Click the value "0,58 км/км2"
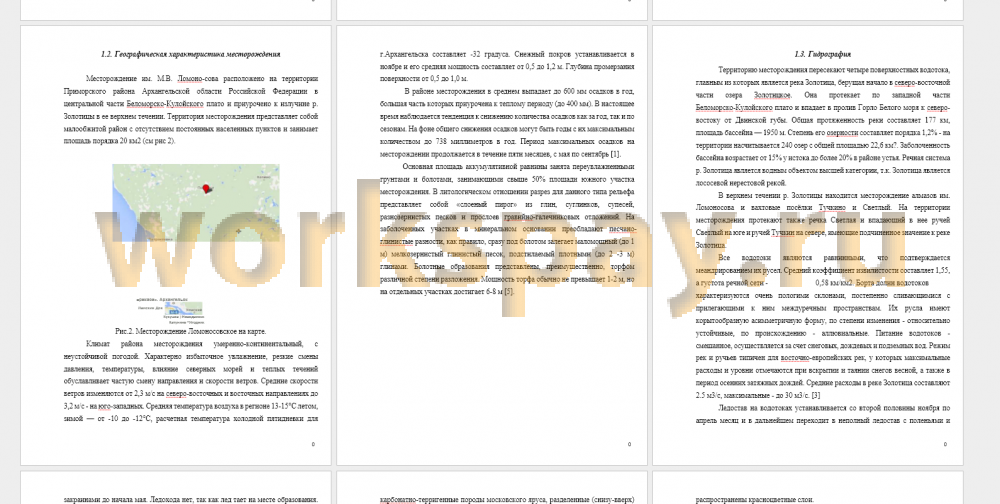The image size is (1000, 504). (835, 282)
